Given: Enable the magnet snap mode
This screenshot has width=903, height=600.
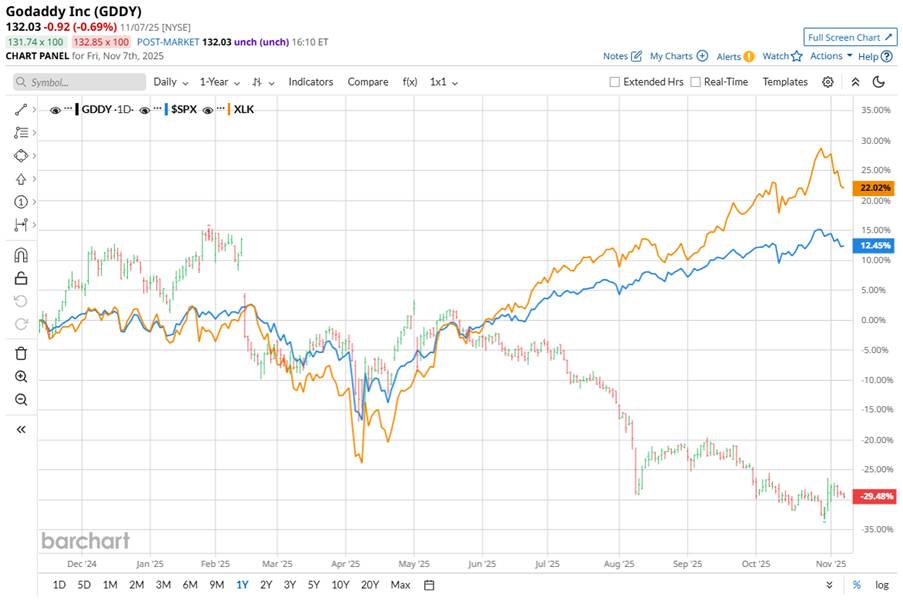Looking at the screenshot, I should (x=21, y=255).
